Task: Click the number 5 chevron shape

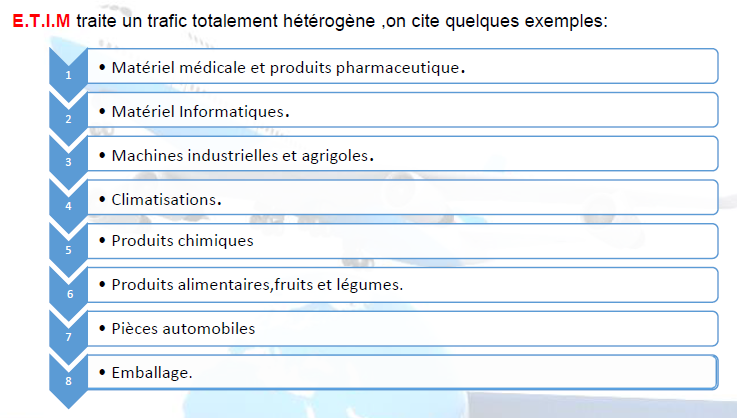Action: pyautogui.click(x=68, y=250)
